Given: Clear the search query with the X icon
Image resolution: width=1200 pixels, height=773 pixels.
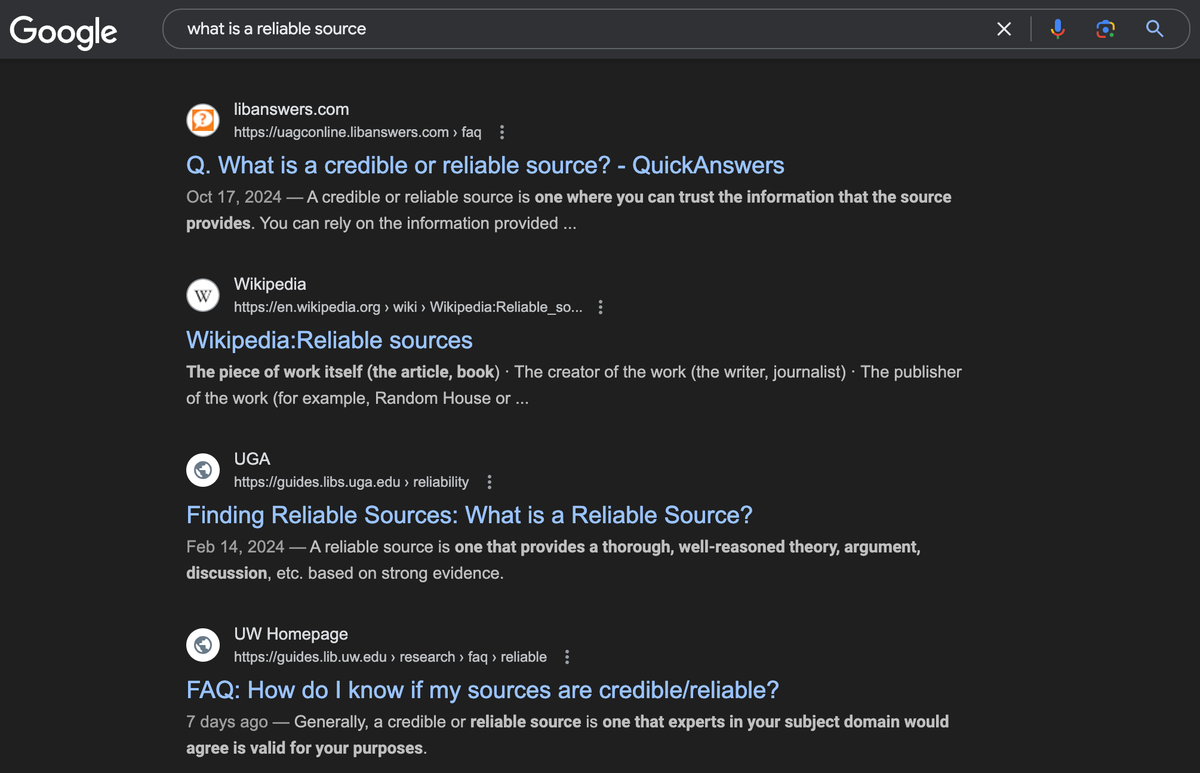Looking at the screenshot, I should pos(1004,29).
